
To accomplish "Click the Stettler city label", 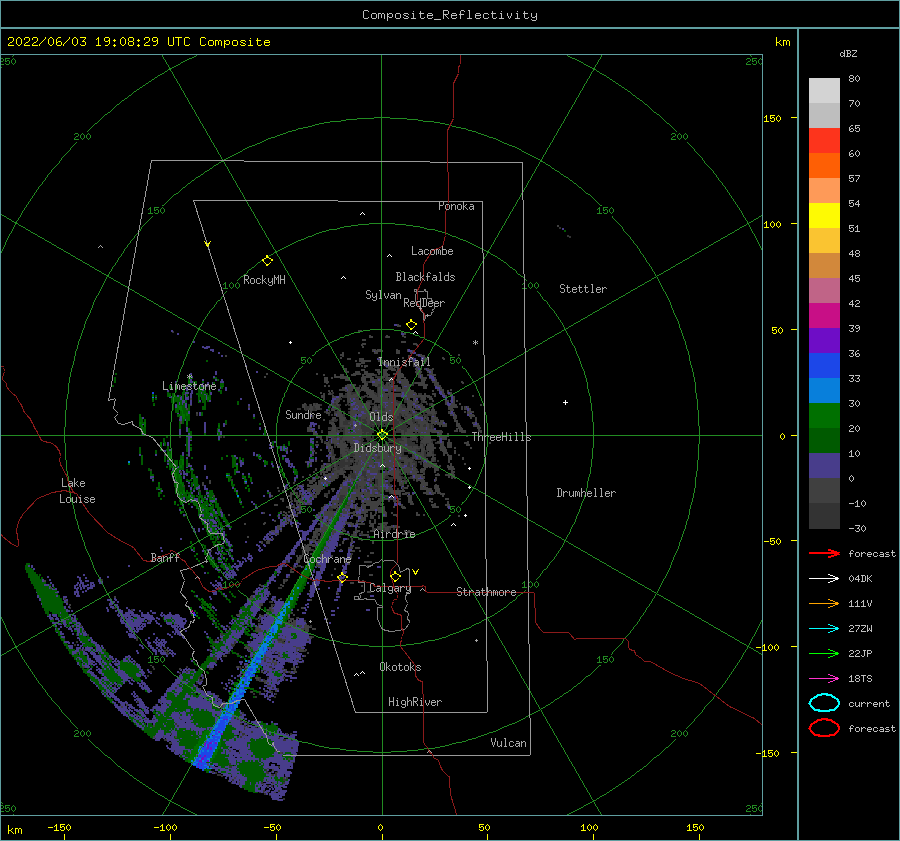I will [x=583, y=289].
